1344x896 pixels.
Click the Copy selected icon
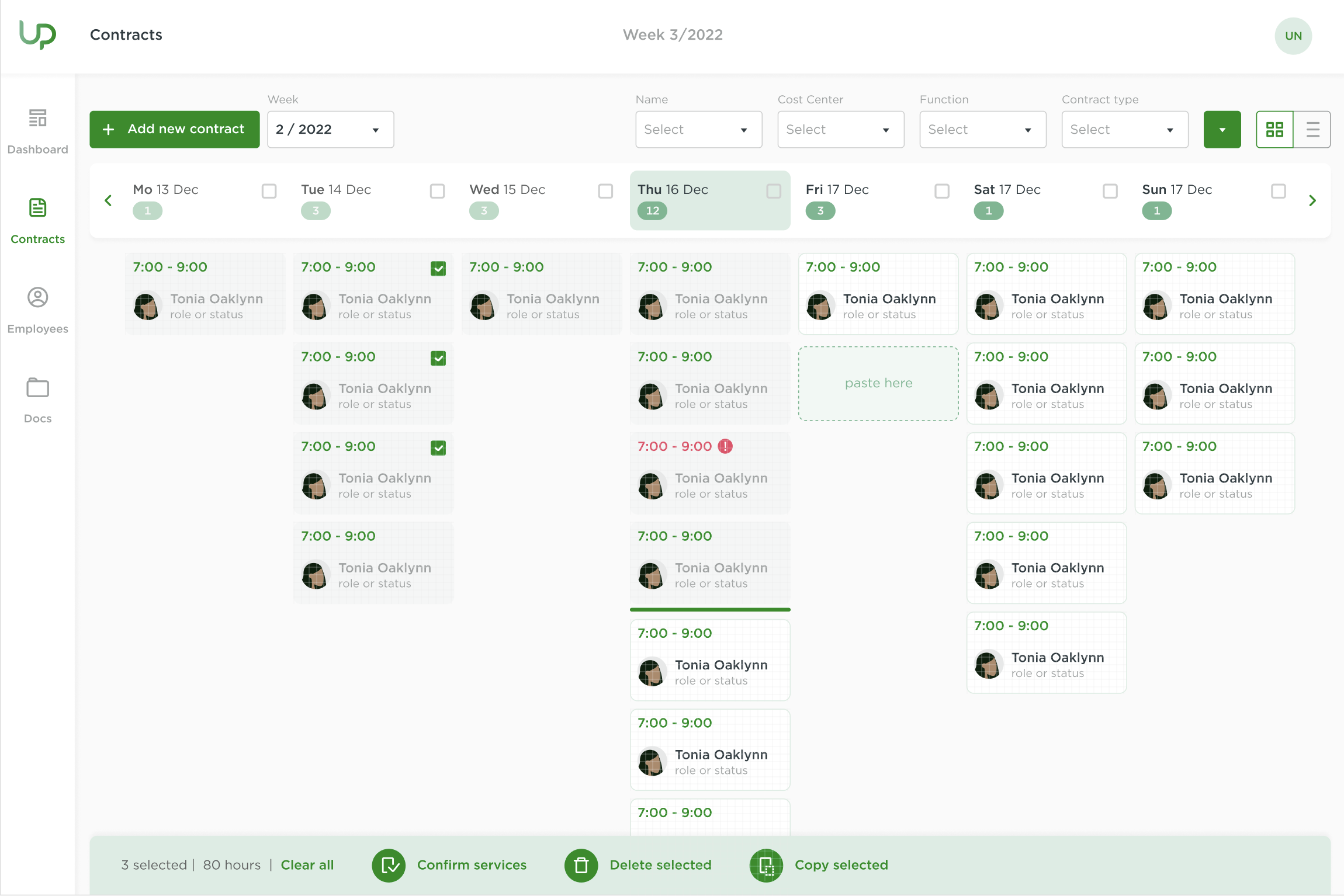tap(766, 865)
